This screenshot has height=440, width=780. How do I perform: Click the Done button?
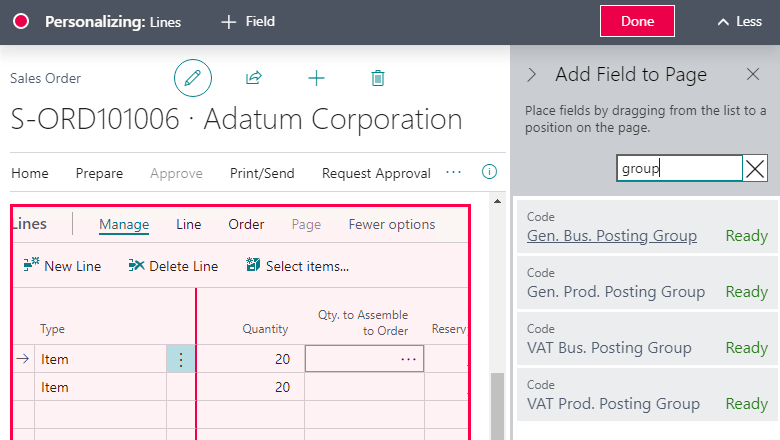pyautogui.click(x=637, y=21)
